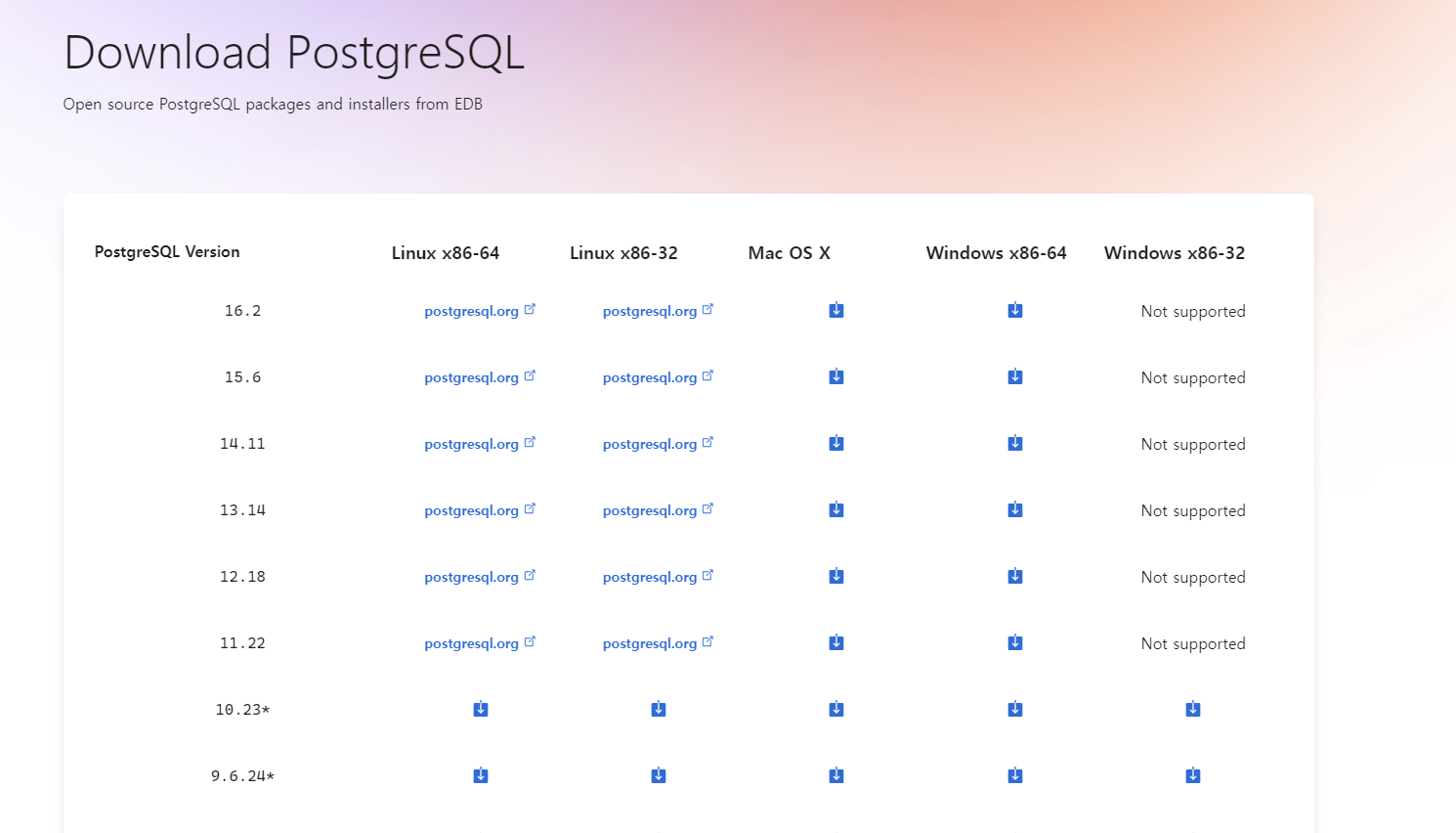Screen dimensions: 1456x833
Task: Click Not supported in the 14.11 row
Action: [1193, 444]
